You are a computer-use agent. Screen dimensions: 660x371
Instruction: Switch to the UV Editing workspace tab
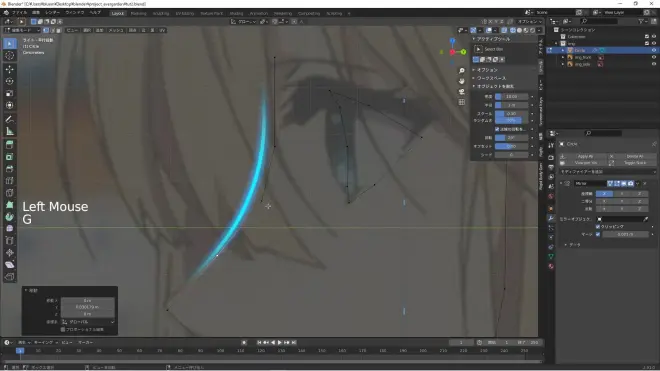(x=185, y=13)
